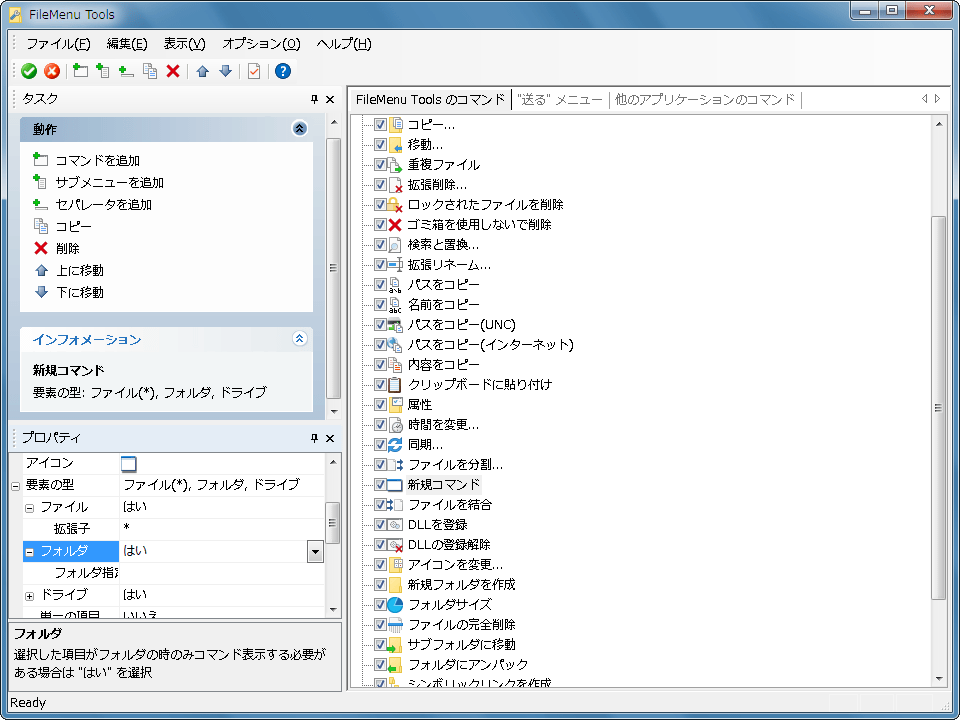Click the copy toolbar icon

[149, 71]
